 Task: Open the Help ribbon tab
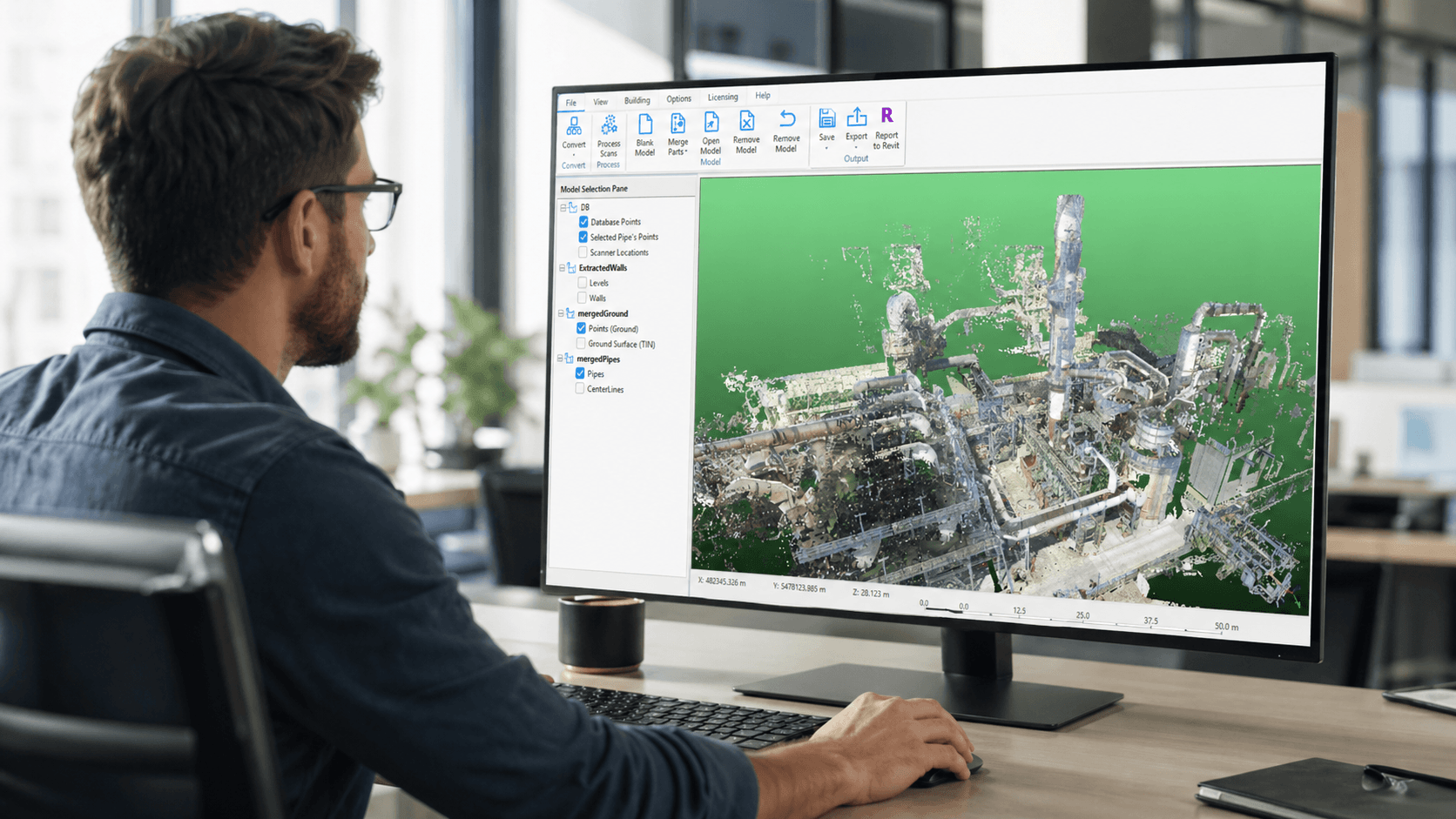(x=763, y=96)
